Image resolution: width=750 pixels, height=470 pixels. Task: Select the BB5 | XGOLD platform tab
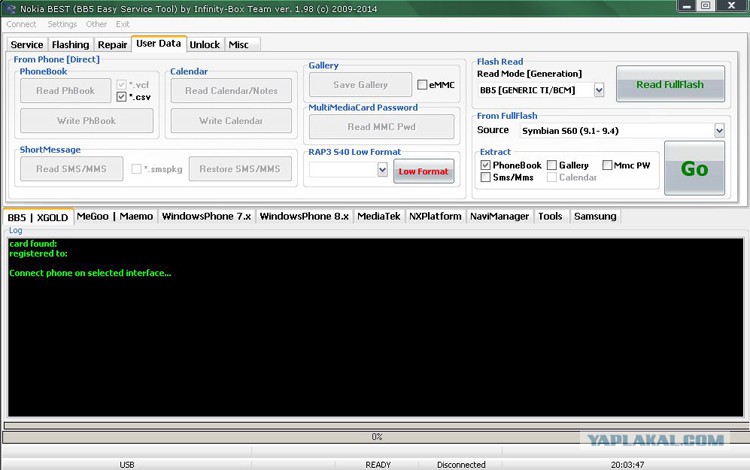pyautogui.click(x=38, y=217)
